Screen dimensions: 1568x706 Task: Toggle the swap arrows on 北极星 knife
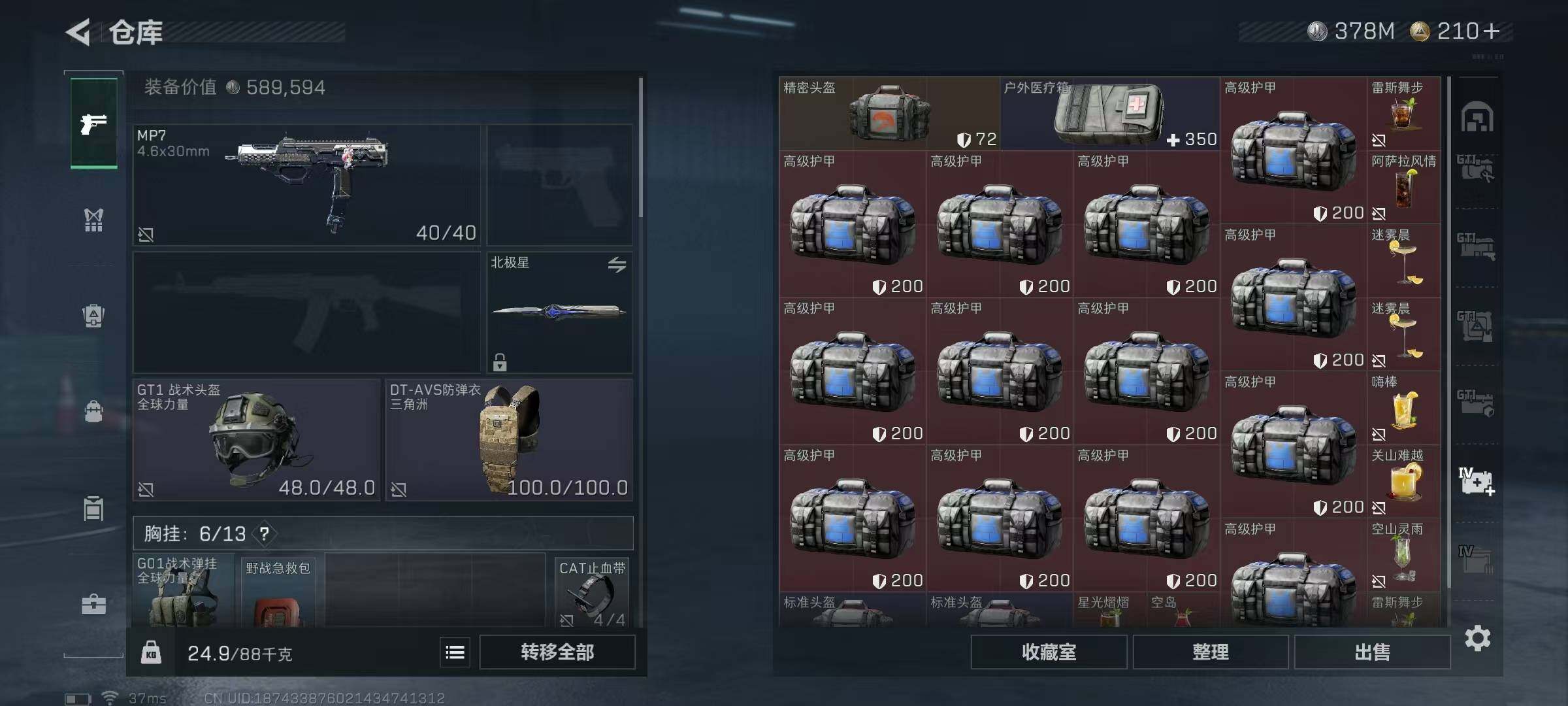pos(617,264)
